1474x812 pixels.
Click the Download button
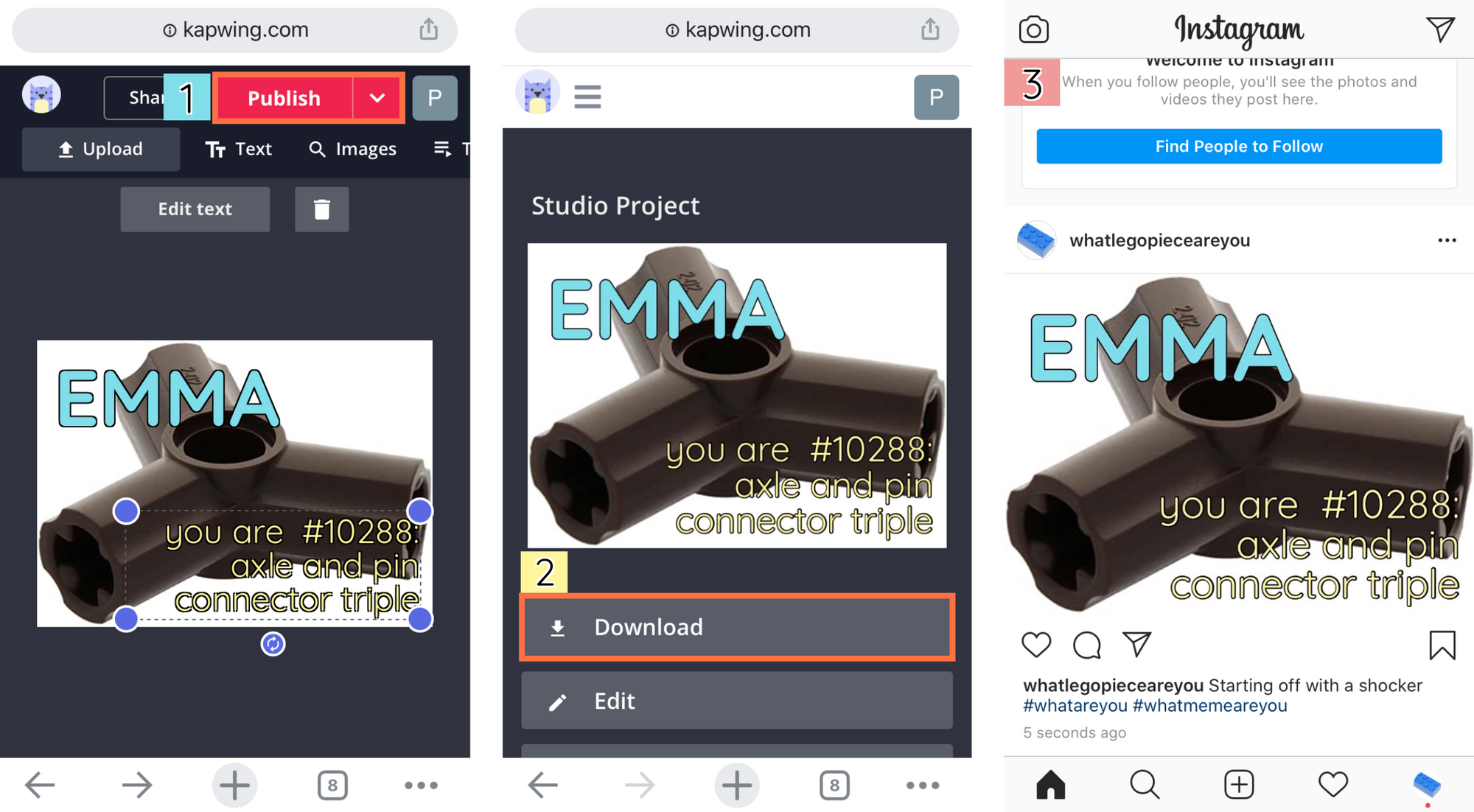tap(737, 627)
